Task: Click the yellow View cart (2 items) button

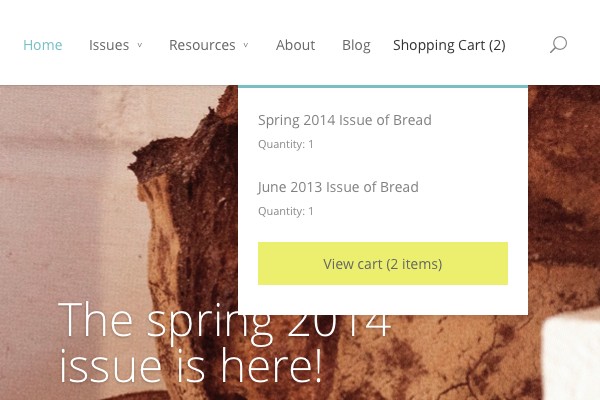Action: (383, 263)
